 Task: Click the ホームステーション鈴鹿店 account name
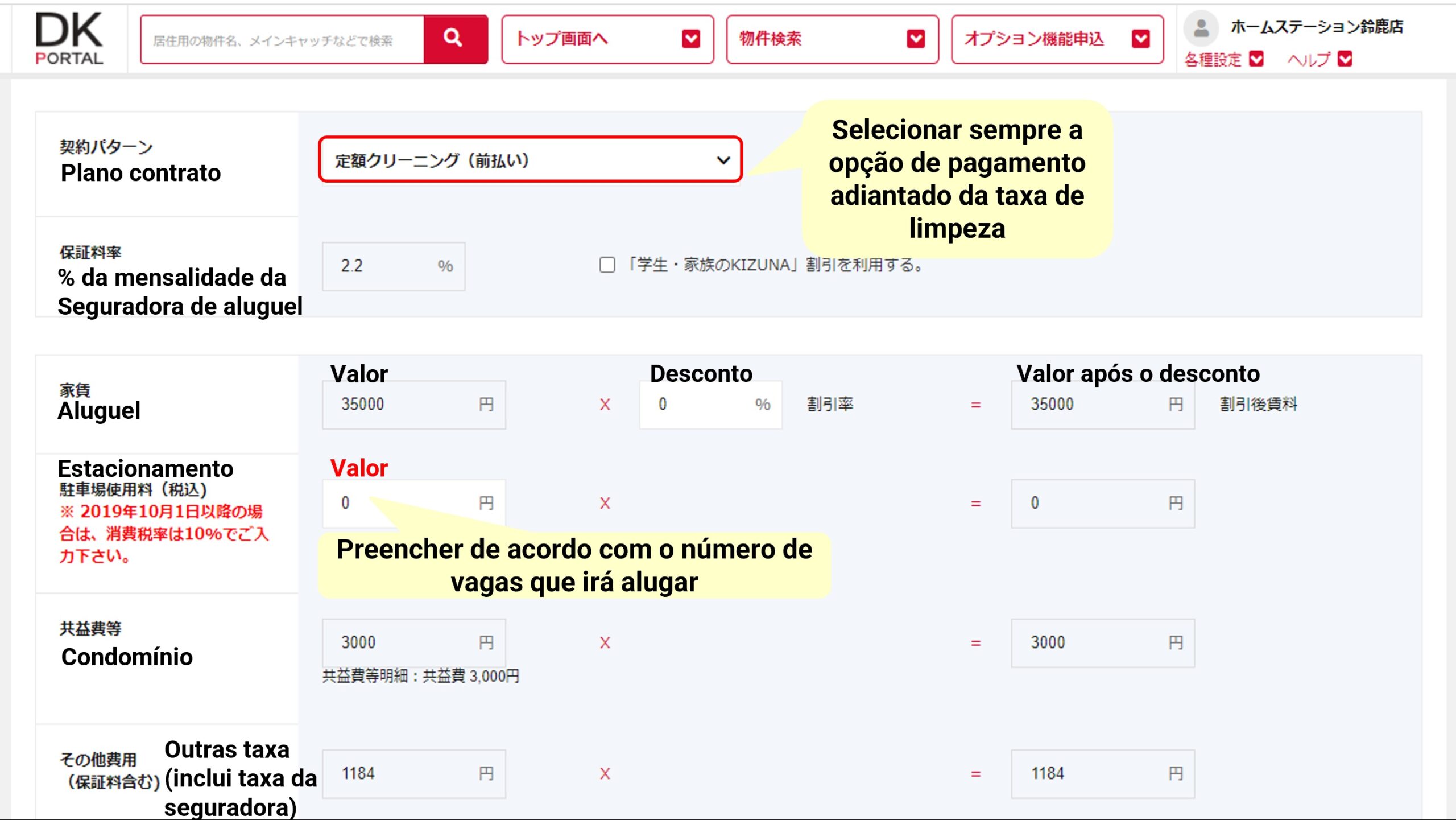pos(1316,27)
